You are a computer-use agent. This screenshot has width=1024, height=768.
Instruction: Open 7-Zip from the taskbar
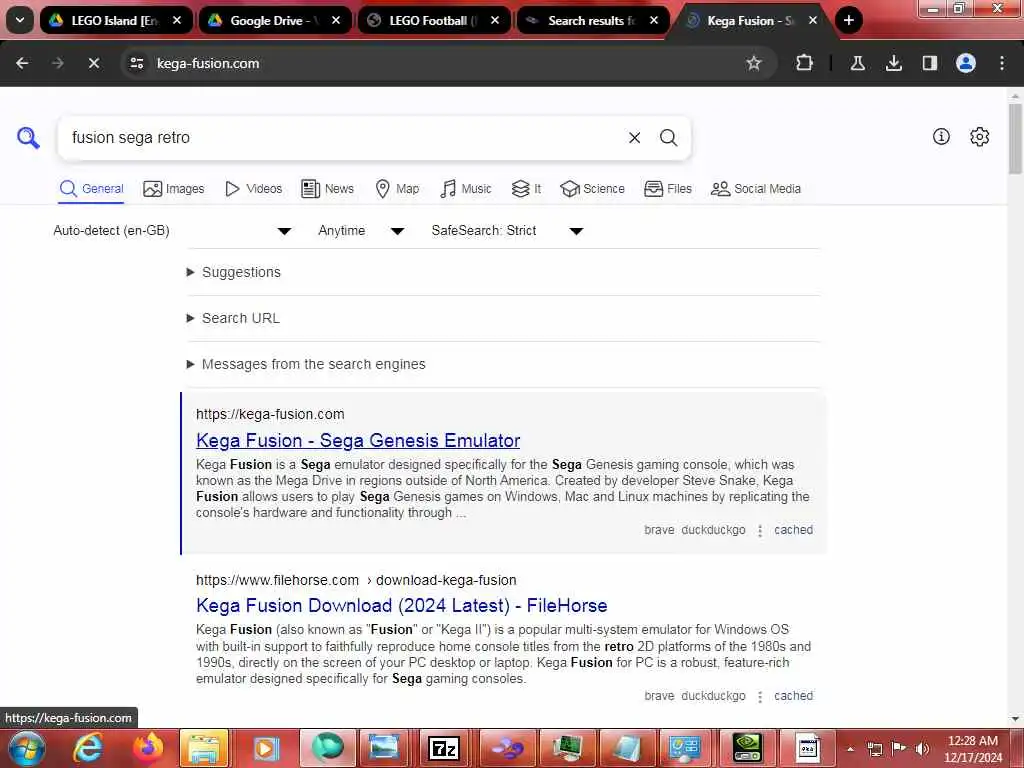[x=444, y=748]
